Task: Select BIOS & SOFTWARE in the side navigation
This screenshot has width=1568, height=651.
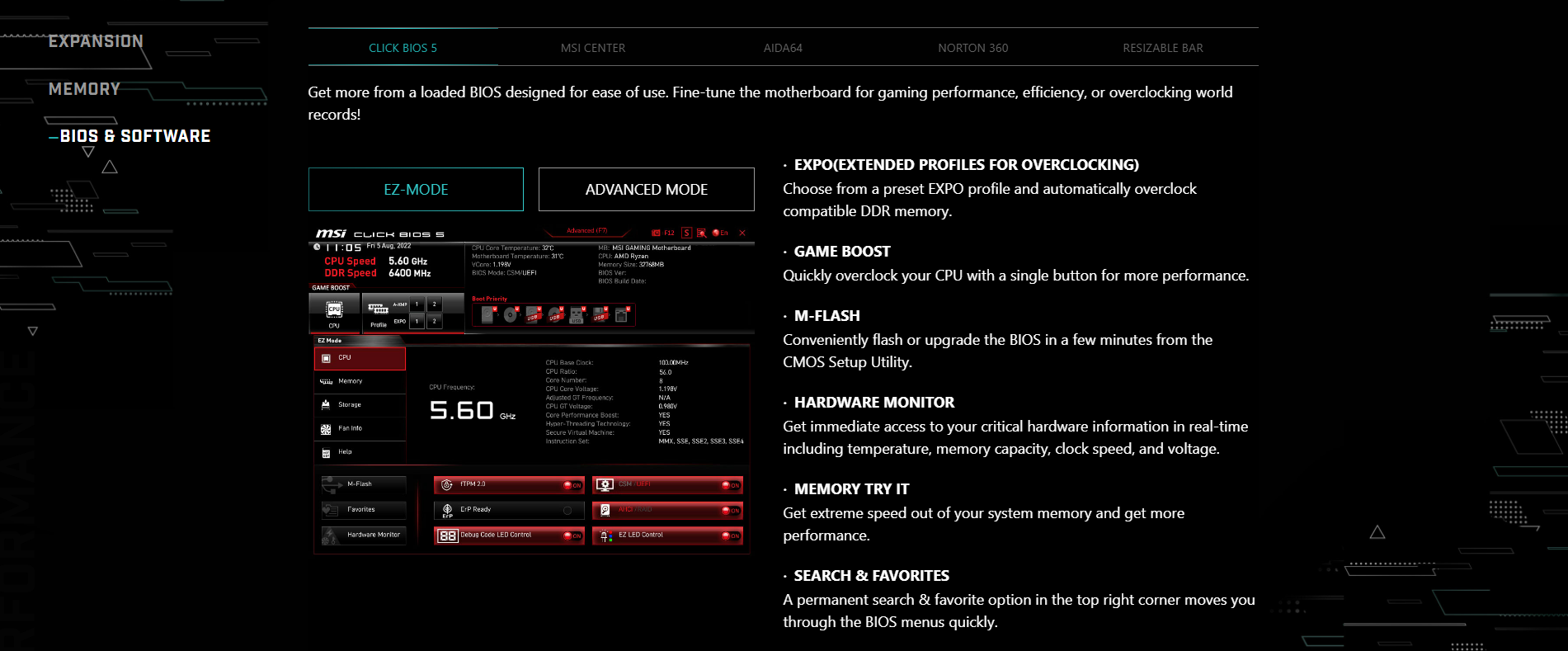Action: (134, 136)
